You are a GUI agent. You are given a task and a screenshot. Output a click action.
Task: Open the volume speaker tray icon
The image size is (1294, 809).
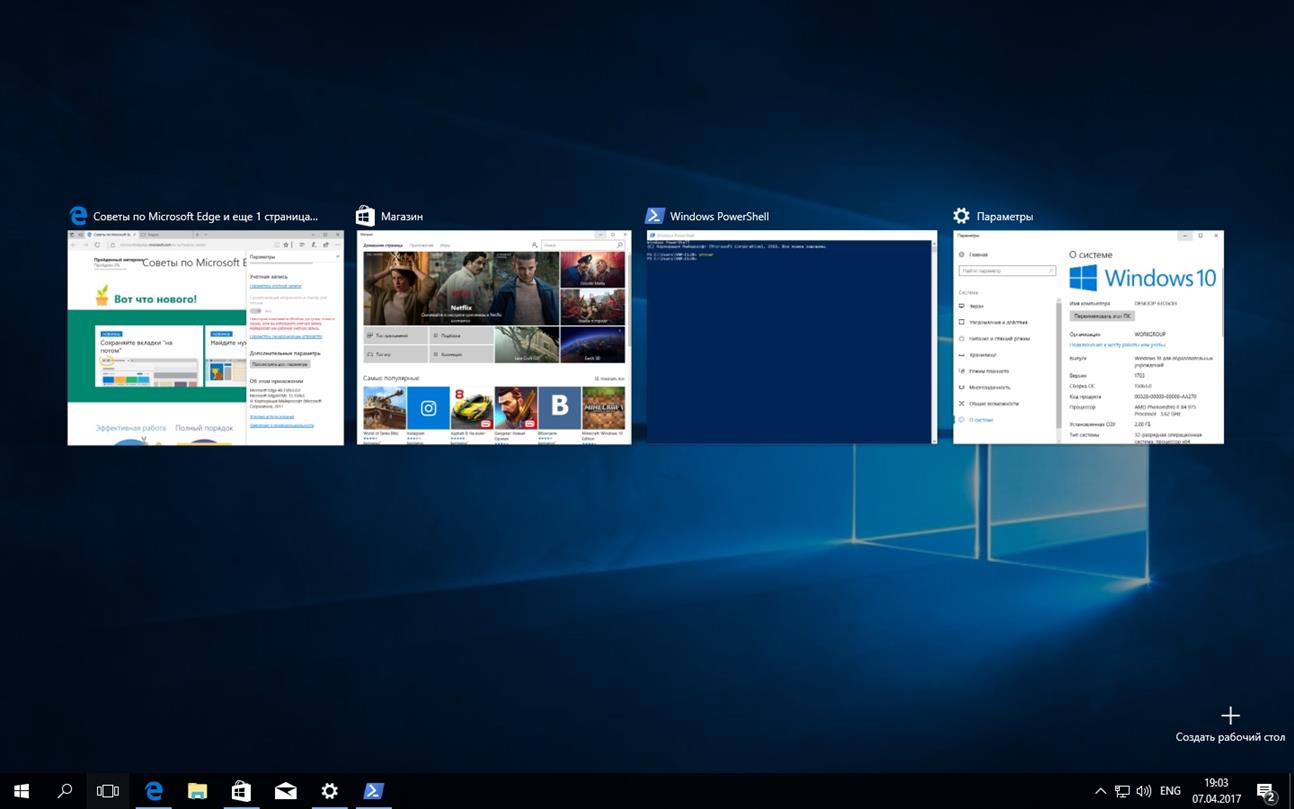pos(1144,791)
